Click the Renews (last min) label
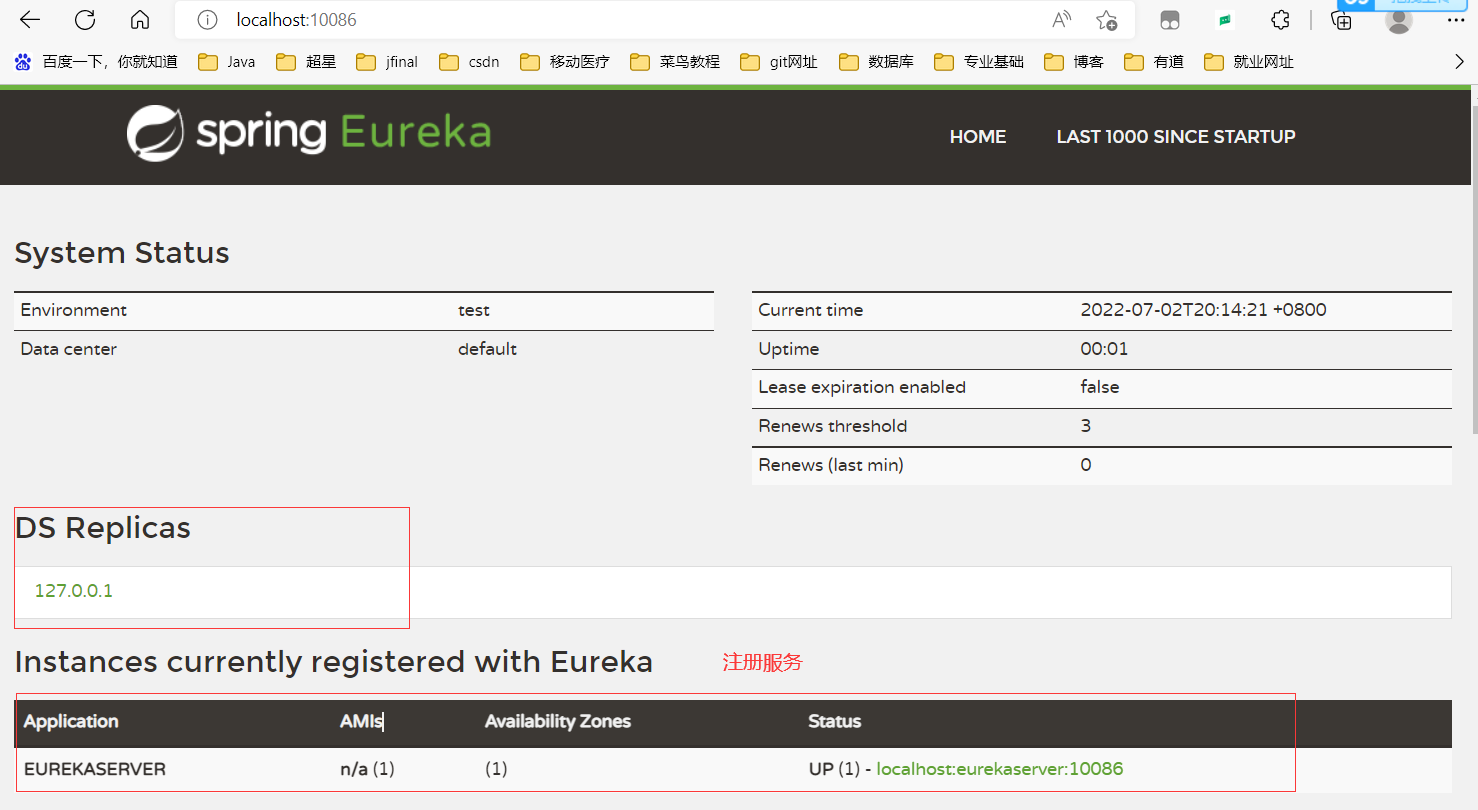Screen dimensions: 1478x810 831,465
